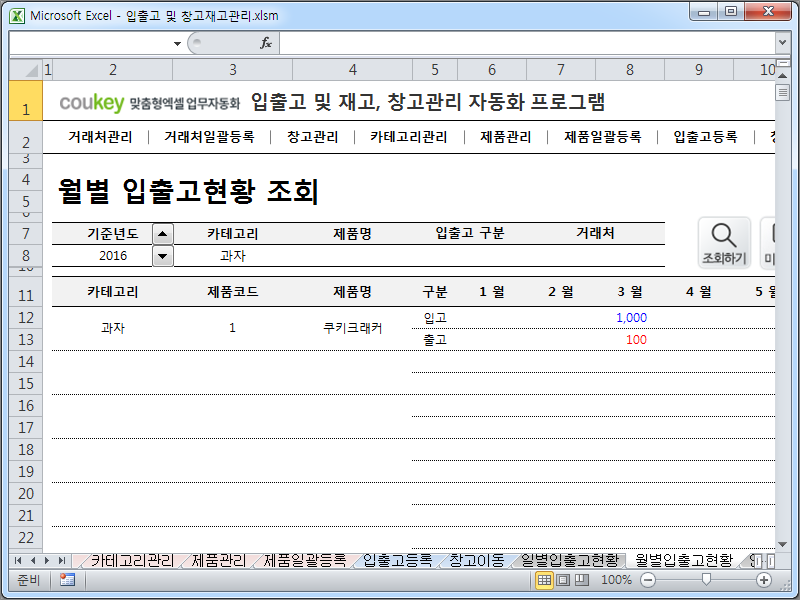Viewport: 800px width, 600px height.
Task: Click the macro record icon in status bar
Action: tap(67, 580)
